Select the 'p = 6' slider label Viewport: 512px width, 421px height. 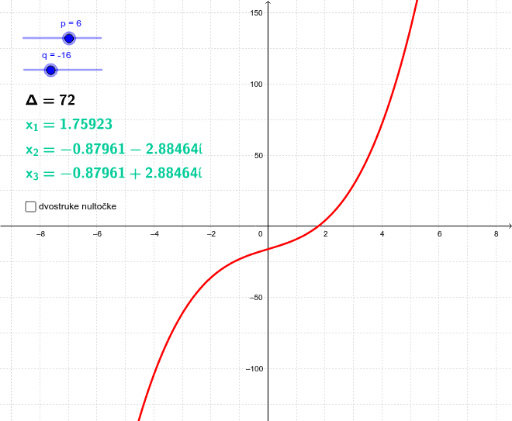pyautogui.click(x=71, y=24)
